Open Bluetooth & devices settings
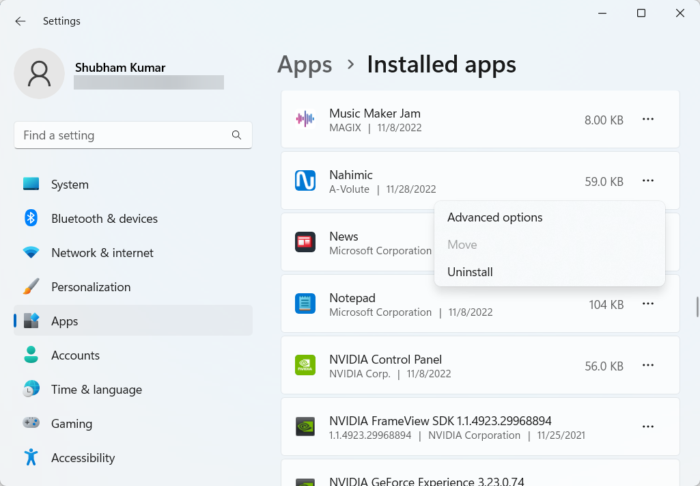The width and height of the screenshot is (700, 486). pos(104,219)
